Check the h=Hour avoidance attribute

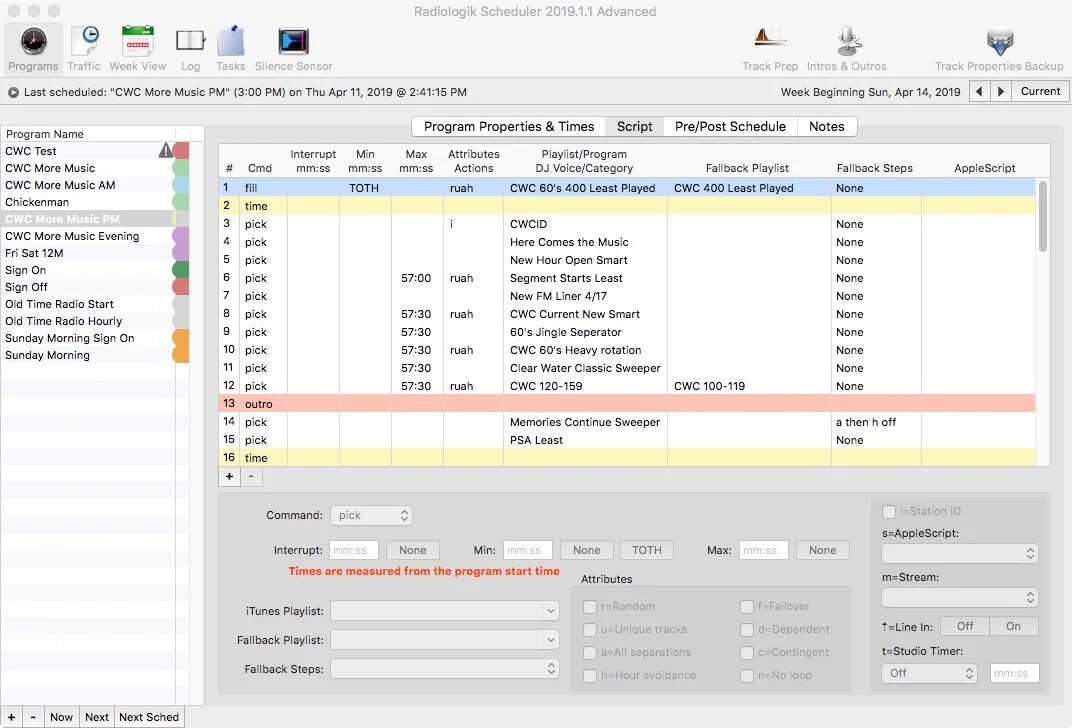(589, 675)
